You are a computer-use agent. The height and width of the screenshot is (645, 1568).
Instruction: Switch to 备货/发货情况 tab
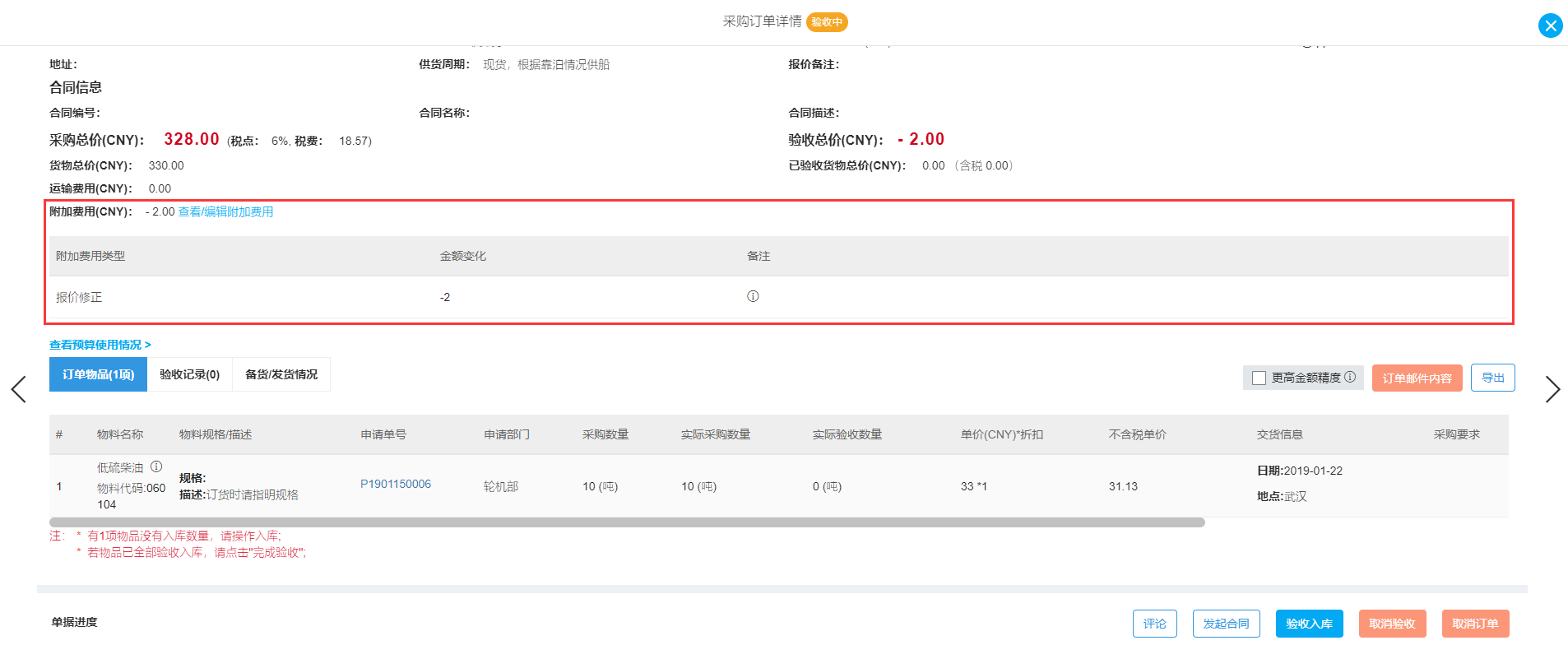(281, 374)
